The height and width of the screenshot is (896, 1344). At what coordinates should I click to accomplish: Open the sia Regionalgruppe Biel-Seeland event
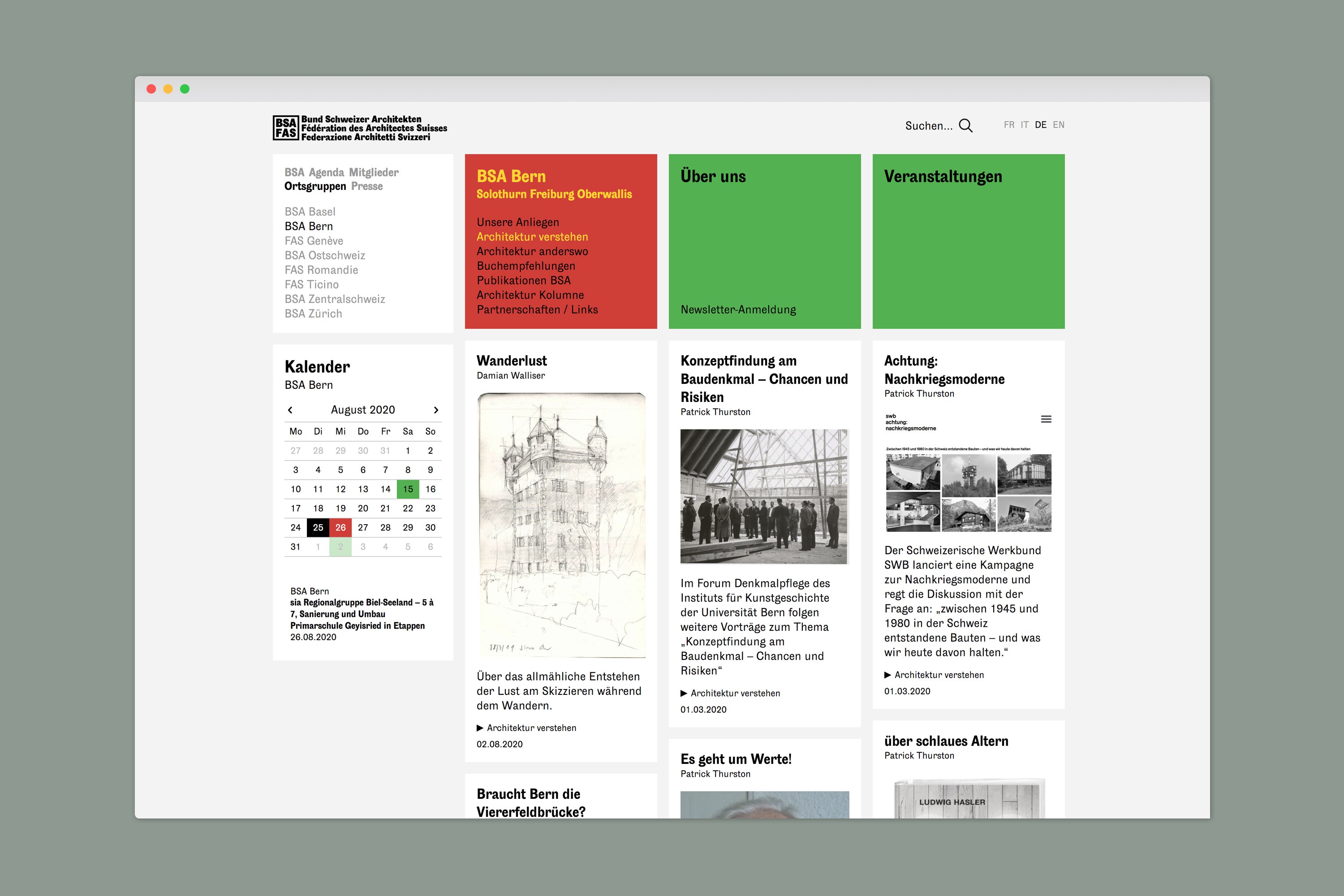361,614
